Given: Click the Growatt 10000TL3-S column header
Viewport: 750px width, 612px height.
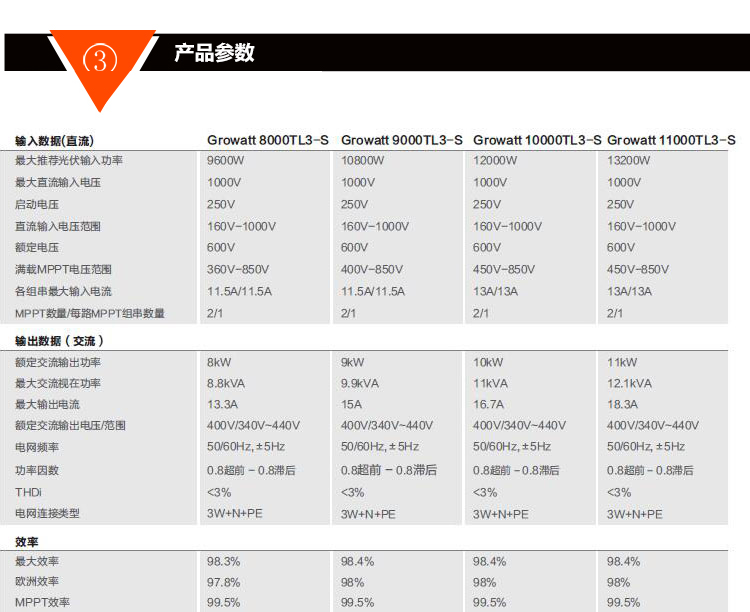Looking at the screenshot, I should click(x=537, y=140).
